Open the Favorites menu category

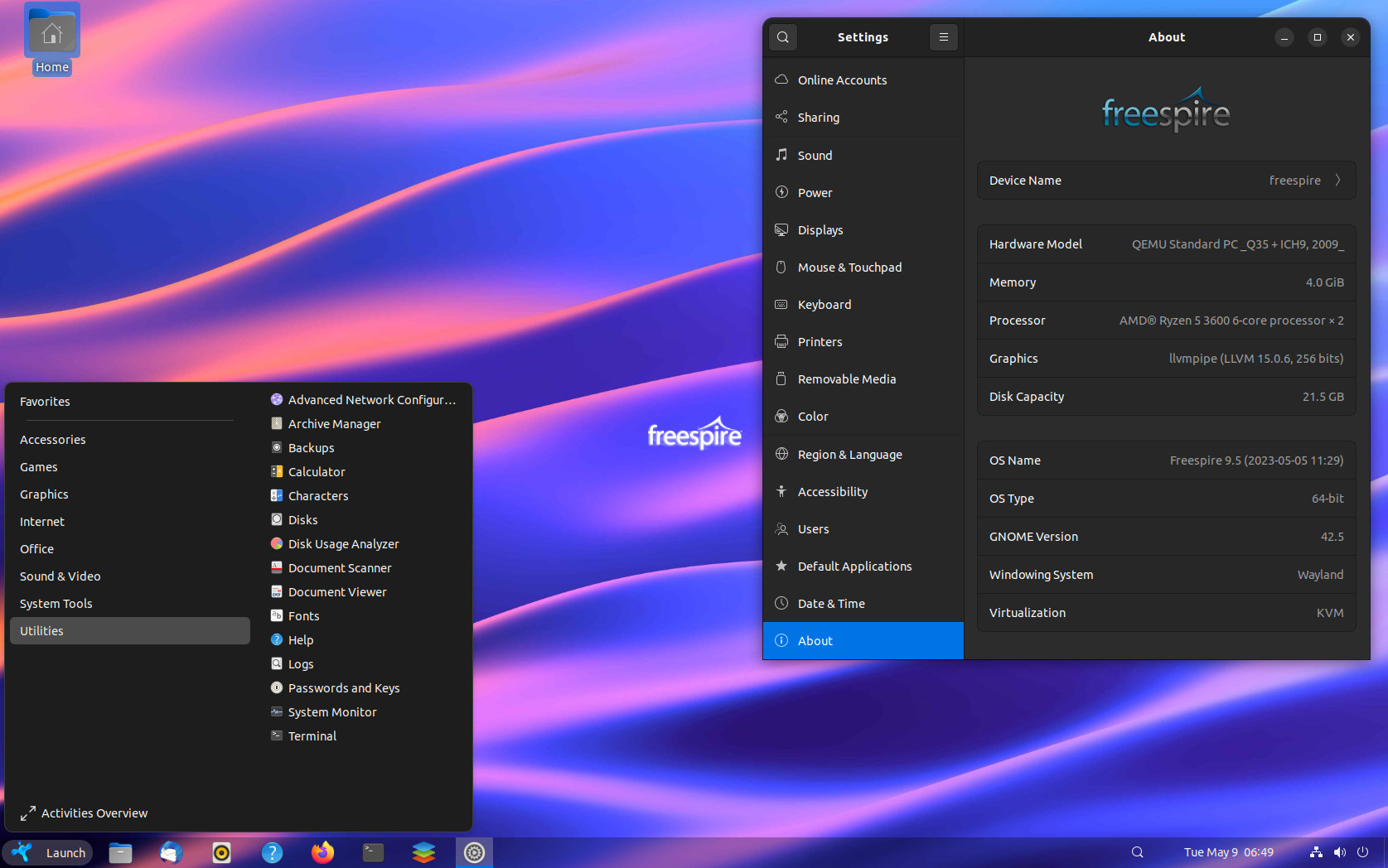130,402
